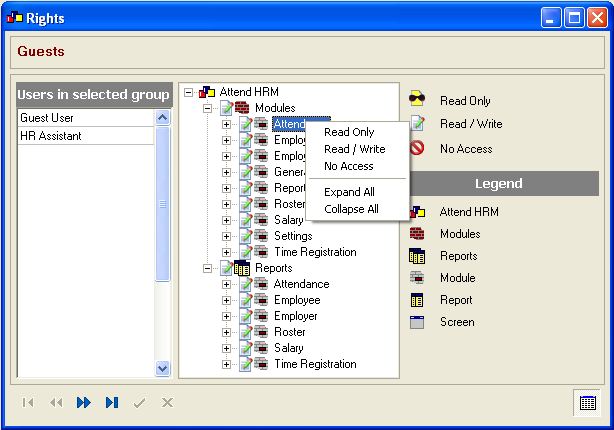Expand the Salary module under Modules
This screenshot has width=614, height=430.
click(226, 220)
